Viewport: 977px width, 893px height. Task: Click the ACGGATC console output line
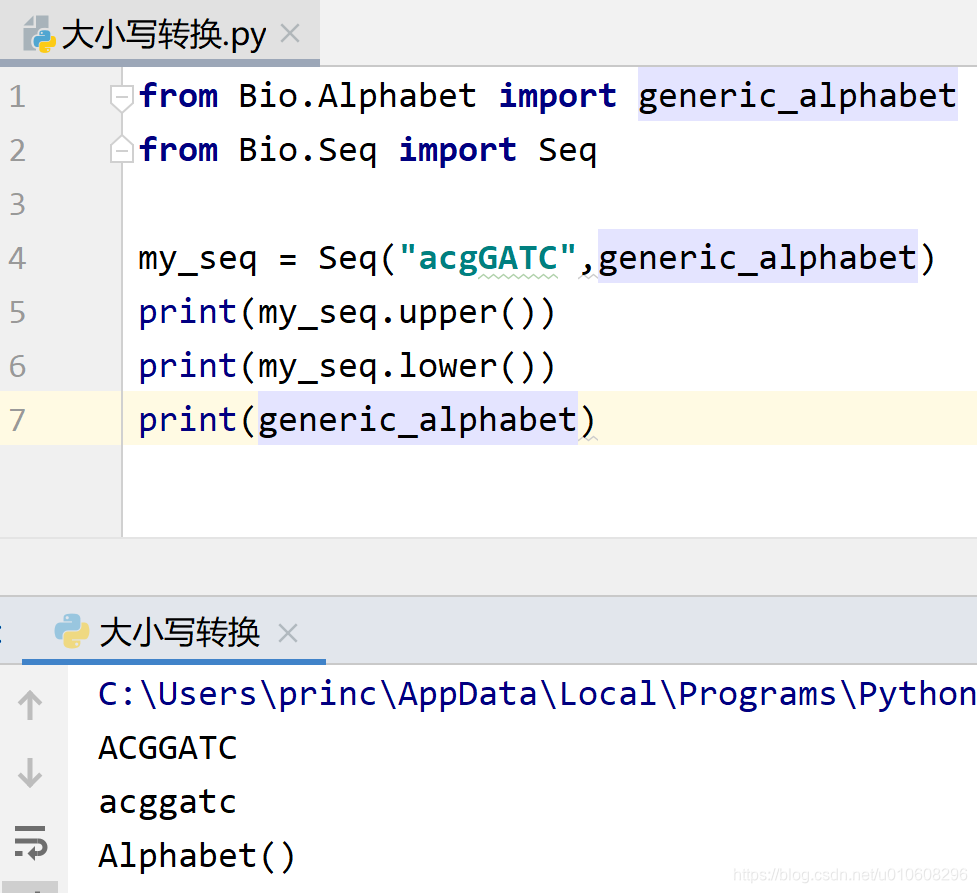pos(167,747)
